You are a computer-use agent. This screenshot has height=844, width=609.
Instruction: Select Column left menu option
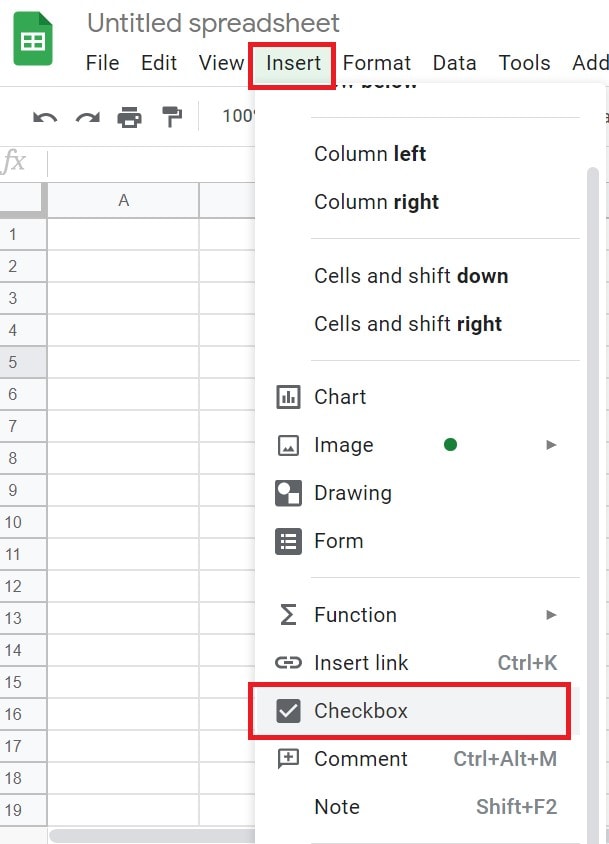(370, 154)
